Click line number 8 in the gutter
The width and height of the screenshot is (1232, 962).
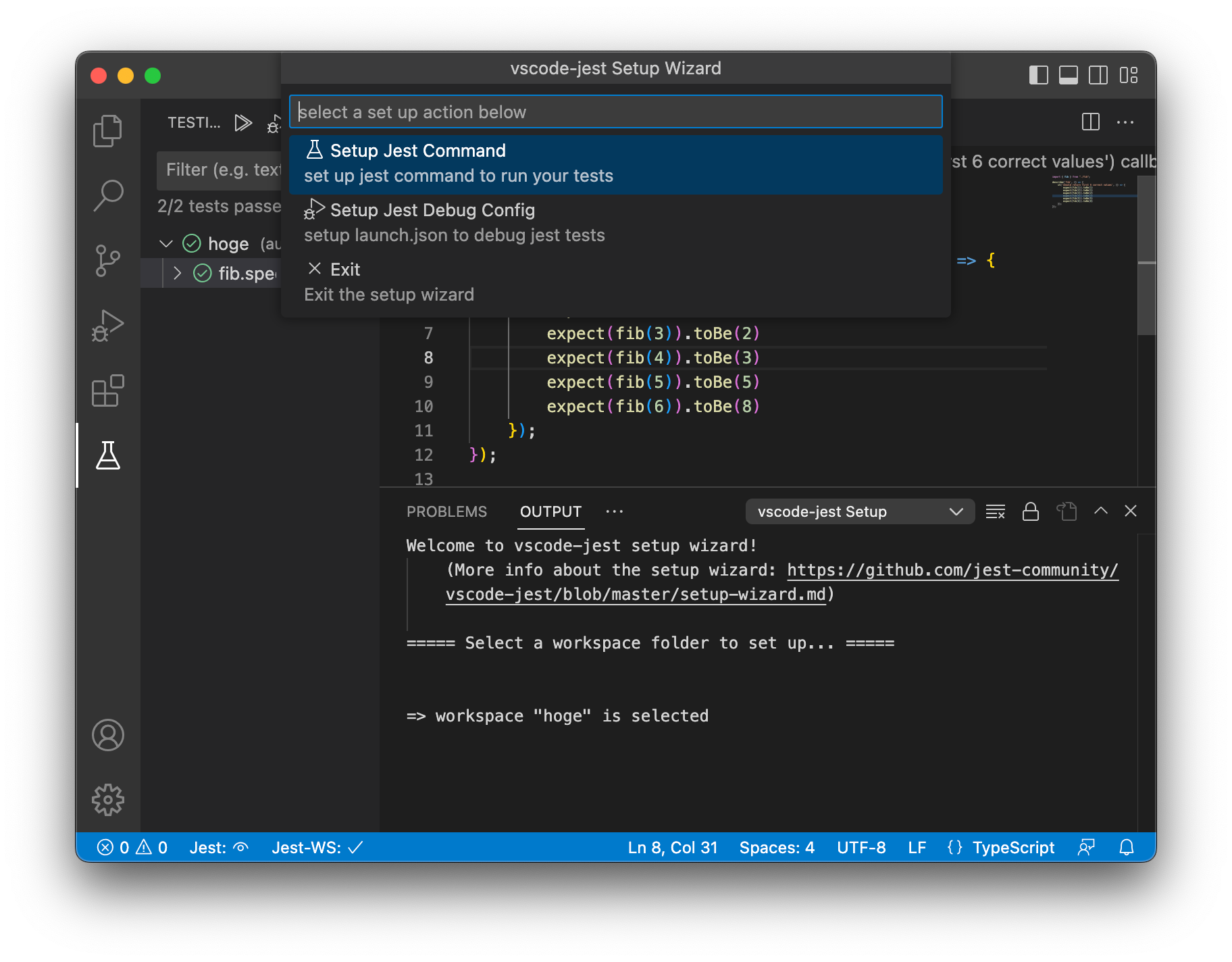point(428,358)
